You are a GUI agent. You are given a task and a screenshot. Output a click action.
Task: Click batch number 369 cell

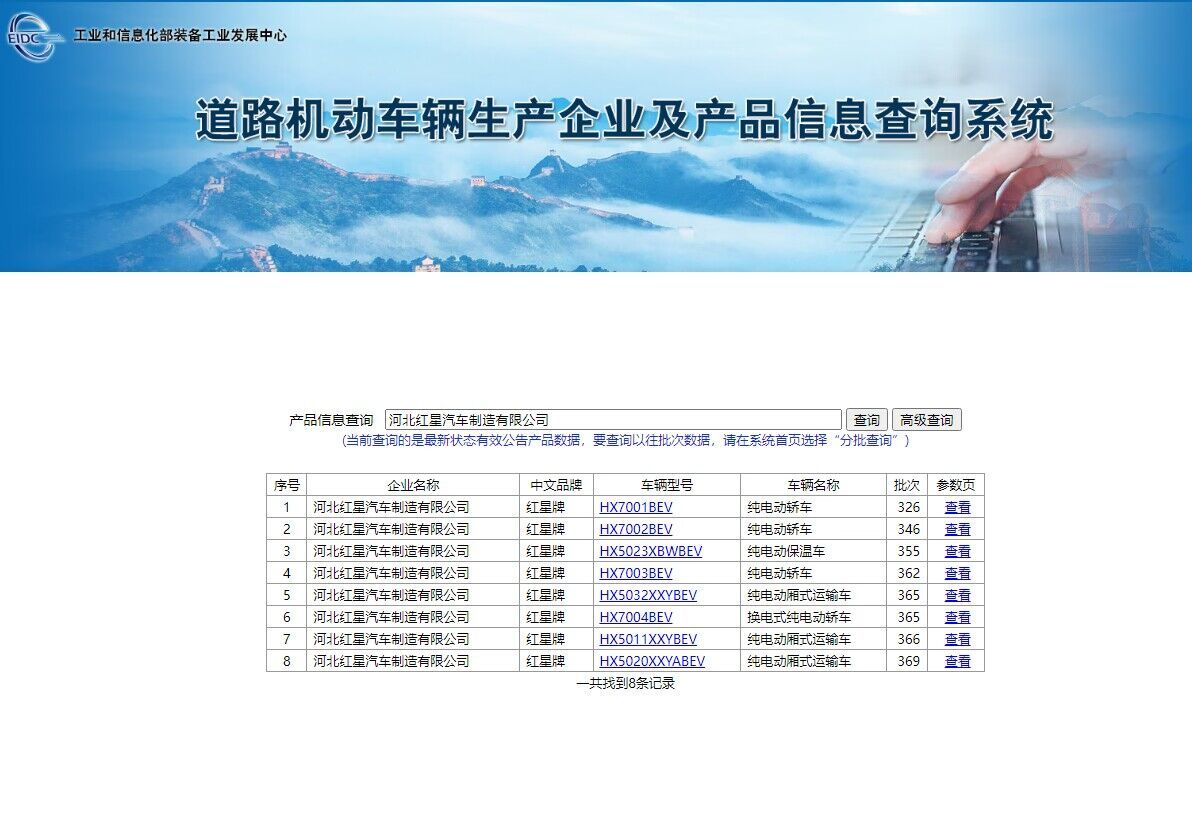click(908, 661)
